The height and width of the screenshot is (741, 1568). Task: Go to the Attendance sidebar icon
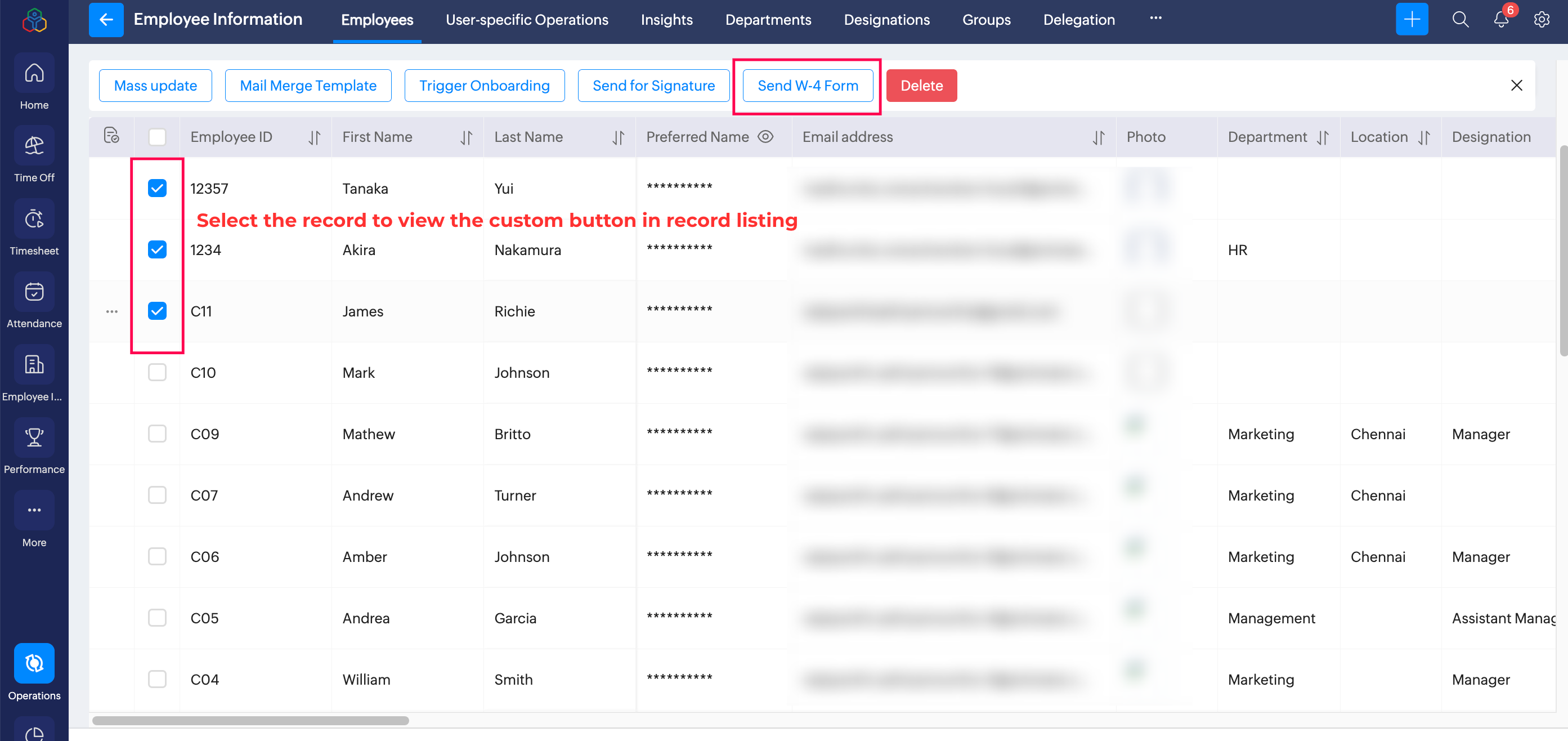point(34,292)
